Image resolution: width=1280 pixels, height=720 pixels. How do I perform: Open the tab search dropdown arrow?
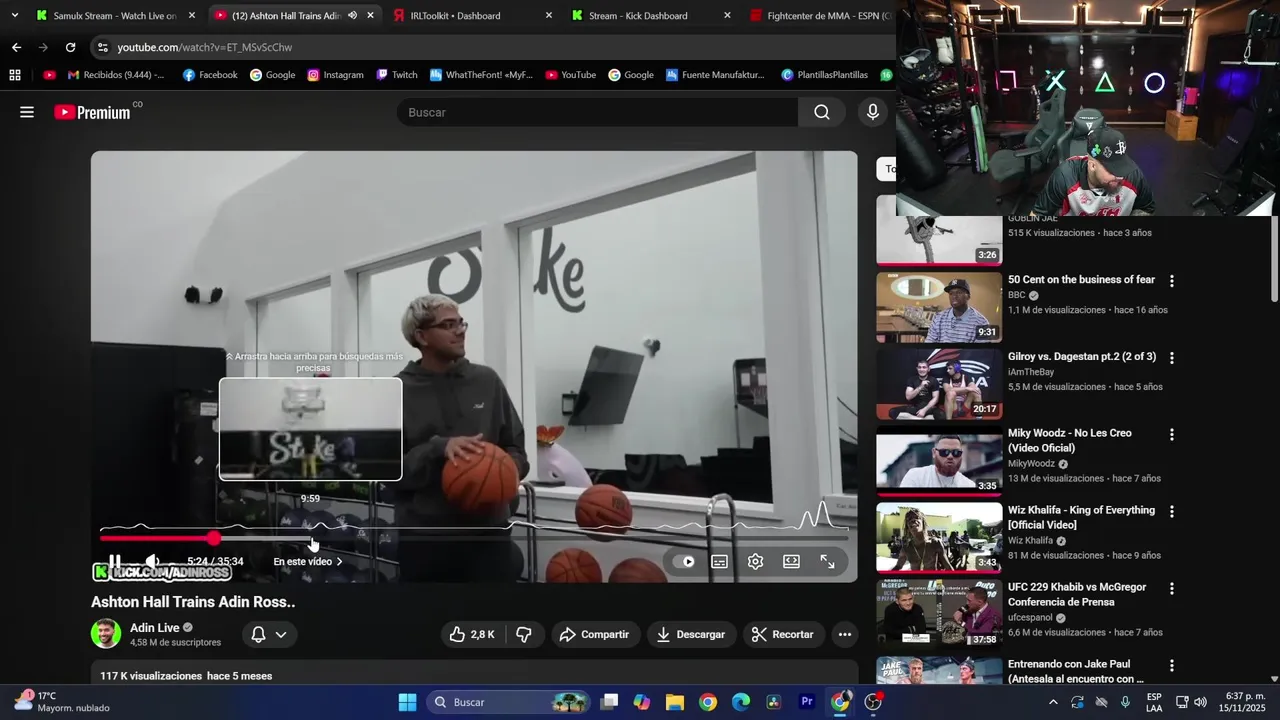coord(14,16)
